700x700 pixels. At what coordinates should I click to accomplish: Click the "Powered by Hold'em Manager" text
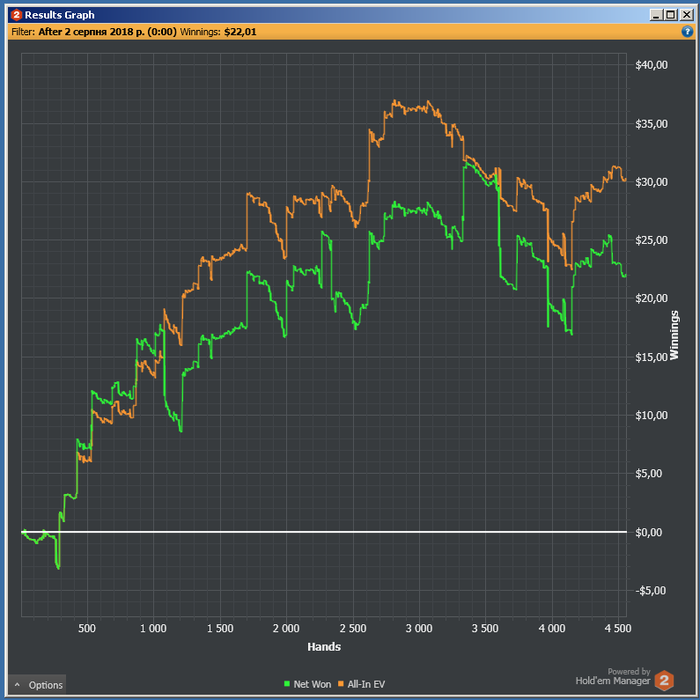[613, 676]
